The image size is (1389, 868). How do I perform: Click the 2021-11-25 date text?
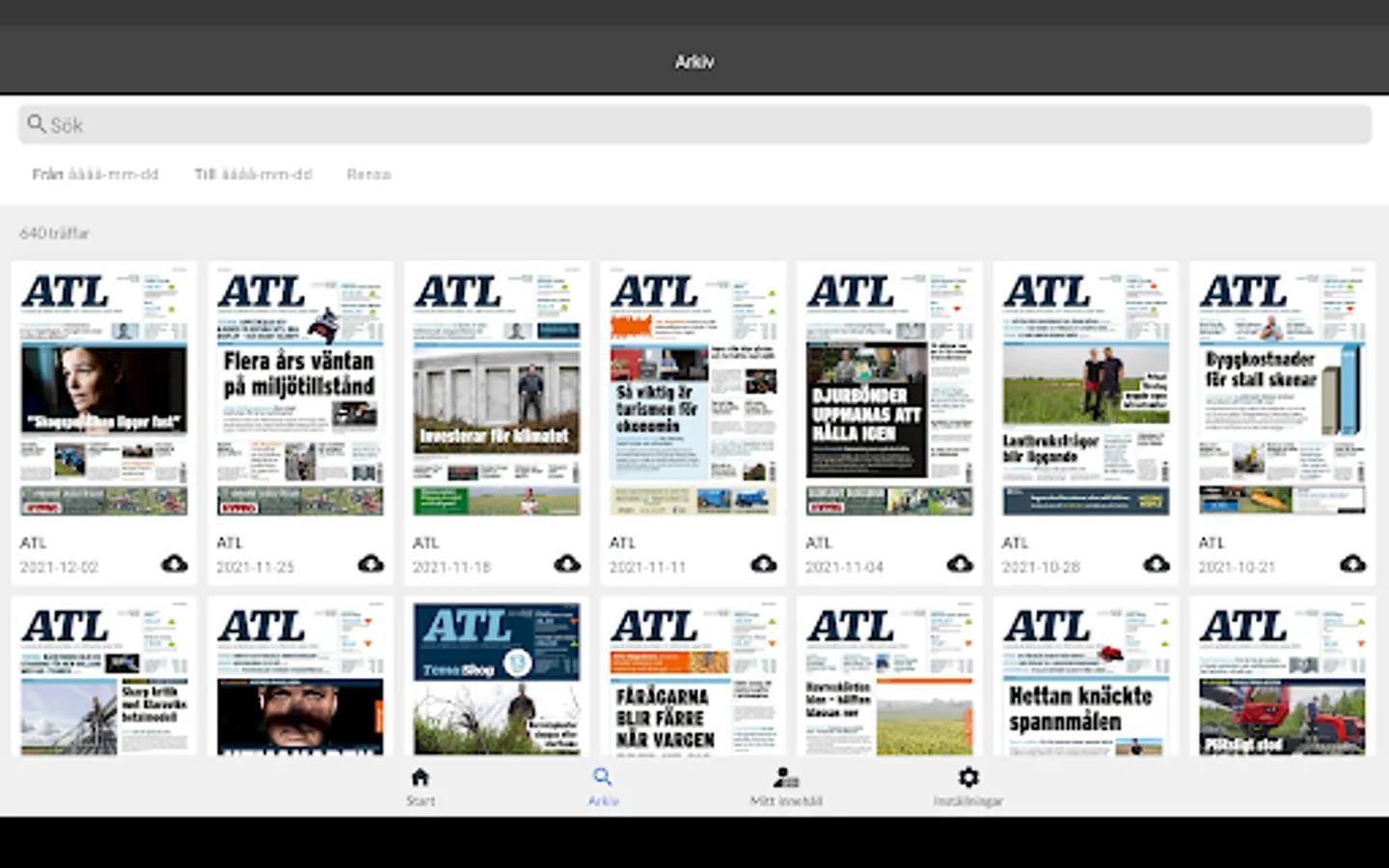pos(256,567)
